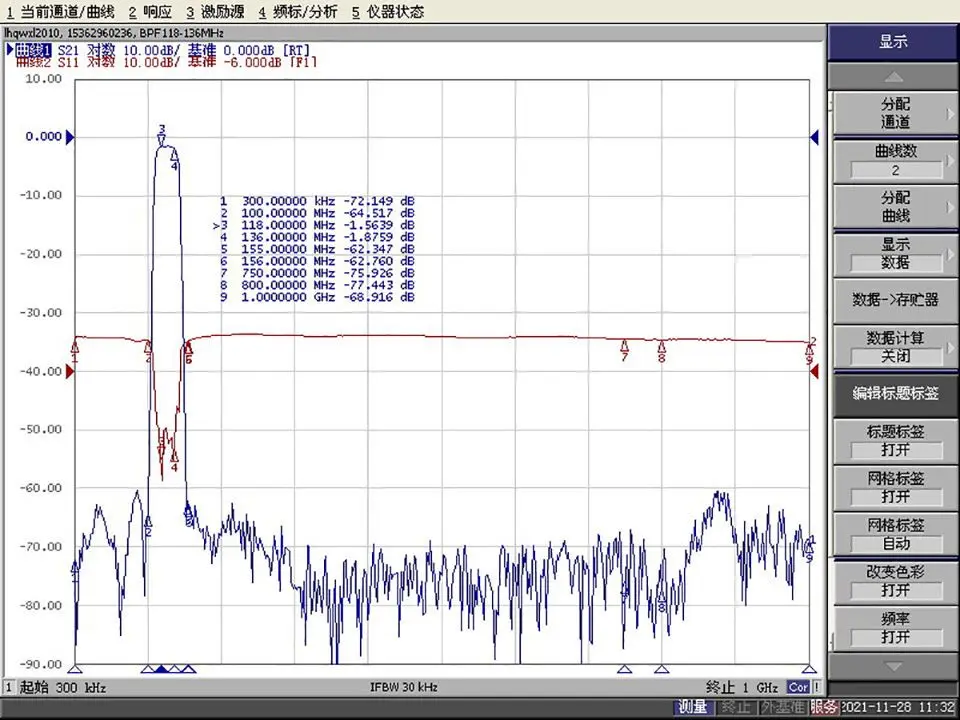This screenshot has height=720, width=960.
Task: Click marker 1 triangle on the frequency axis
Action: click(x=75, y=669)
